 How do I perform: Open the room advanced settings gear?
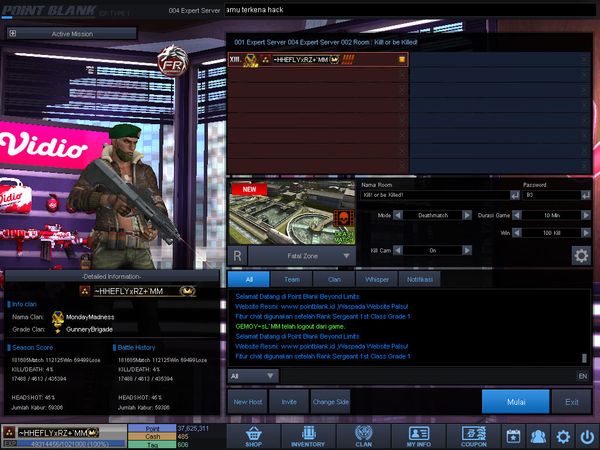click(x=581, y=255)
